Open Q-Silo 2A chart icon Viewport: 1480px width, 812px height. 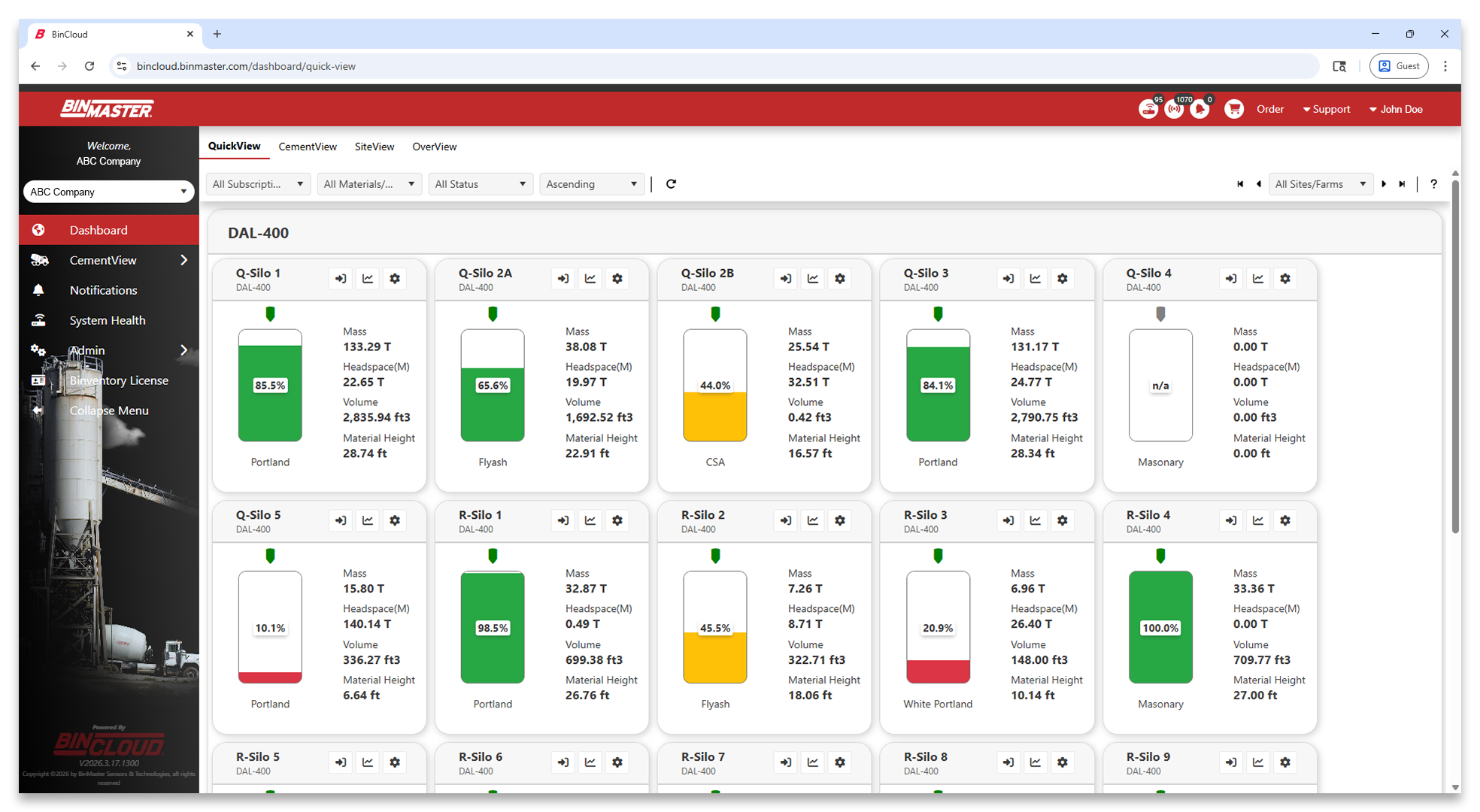point(590,279)
